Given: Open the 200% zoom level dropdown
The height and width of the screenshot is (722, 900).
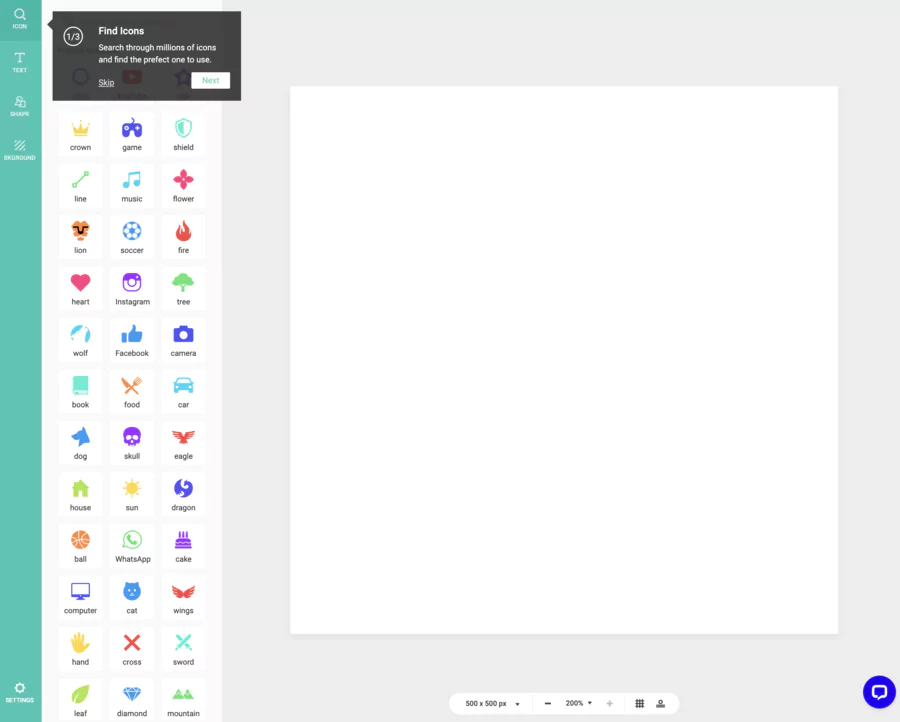Looking at the screenshot, I should click(578, 703).
